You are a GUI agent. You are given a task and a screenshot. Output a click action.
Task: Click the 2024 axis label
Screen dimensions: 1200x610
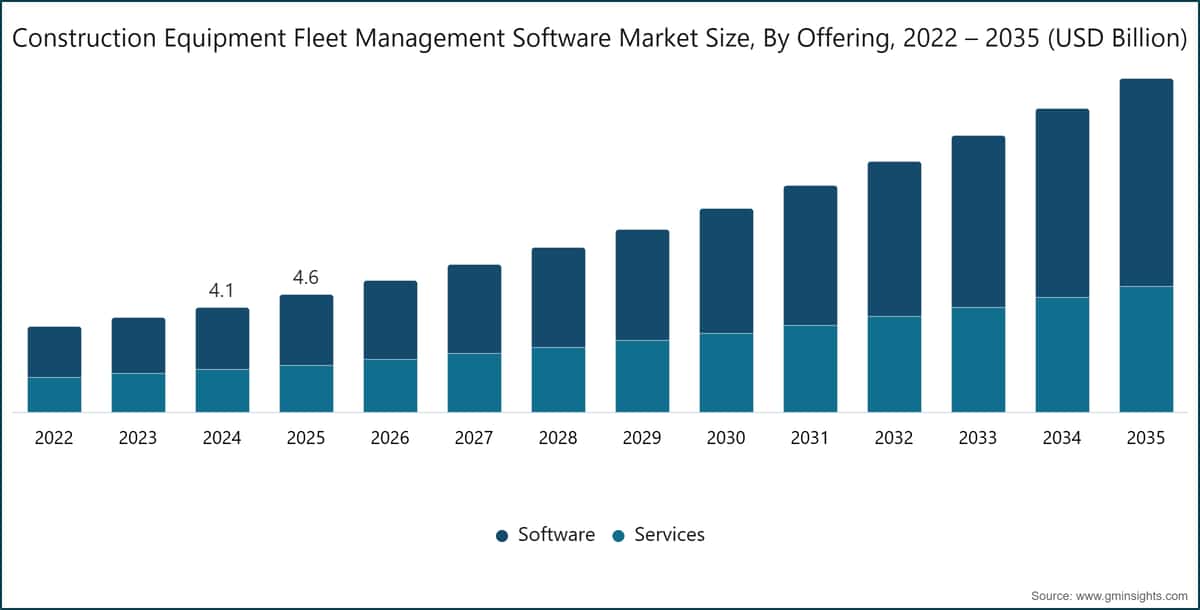[222, 438]
